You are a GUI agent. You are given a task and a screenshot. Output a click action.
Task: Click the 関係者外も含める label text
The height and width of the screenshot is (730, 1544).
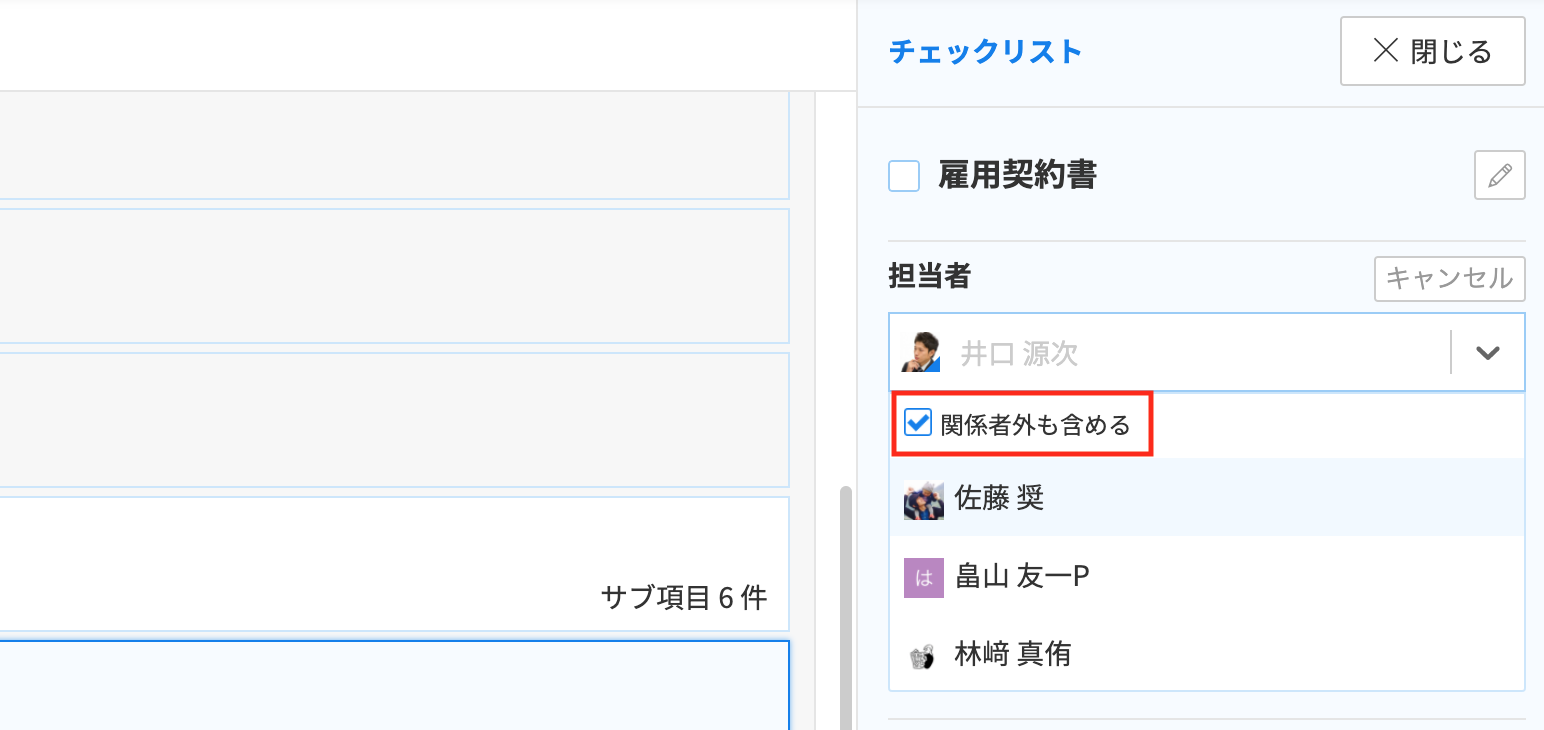click(x=1035, y=425)
